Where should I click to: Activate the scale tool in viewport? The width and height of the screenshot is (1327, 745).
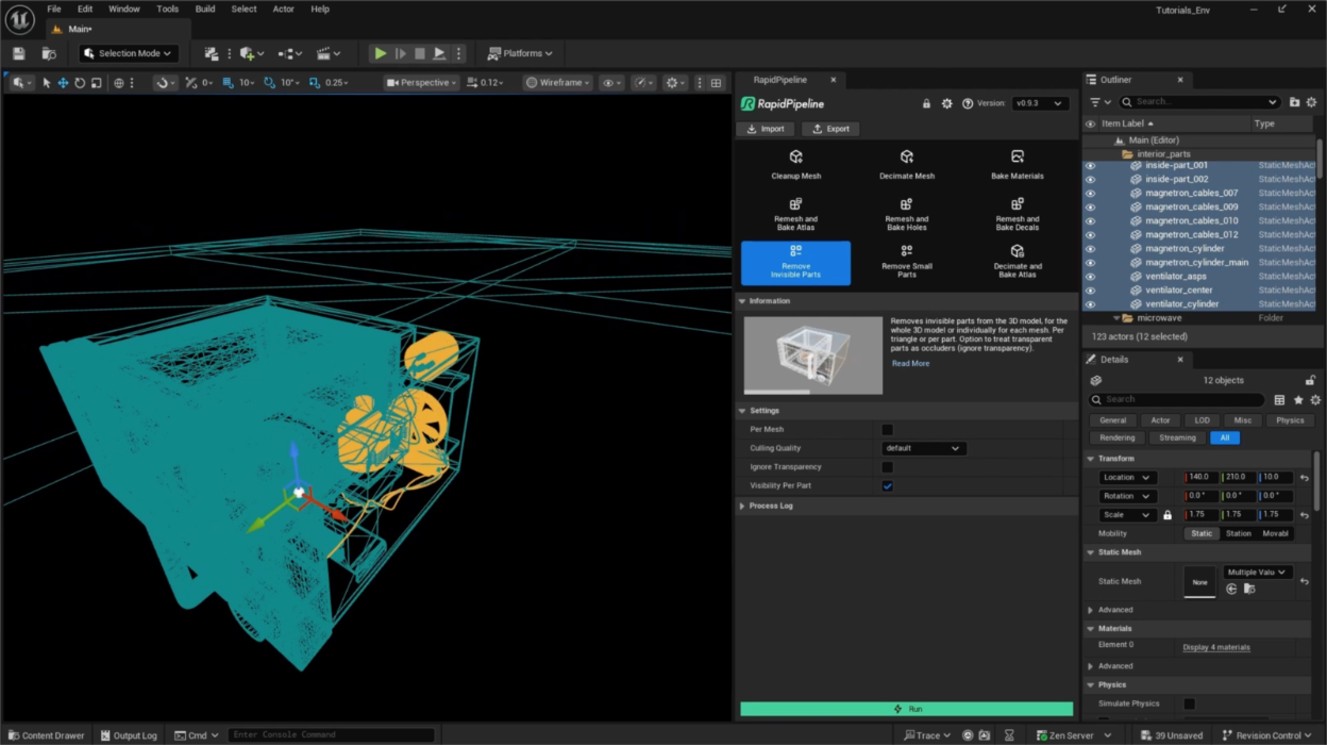[x=96, y=83]
